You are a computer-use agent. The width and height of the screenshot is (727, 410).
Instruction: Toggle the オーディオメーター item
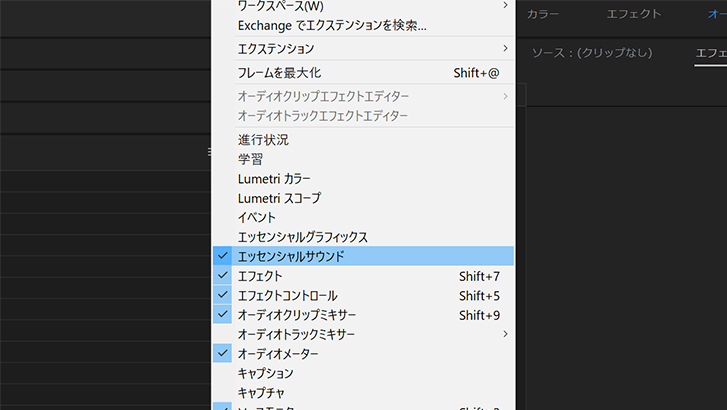click(363, 354)
